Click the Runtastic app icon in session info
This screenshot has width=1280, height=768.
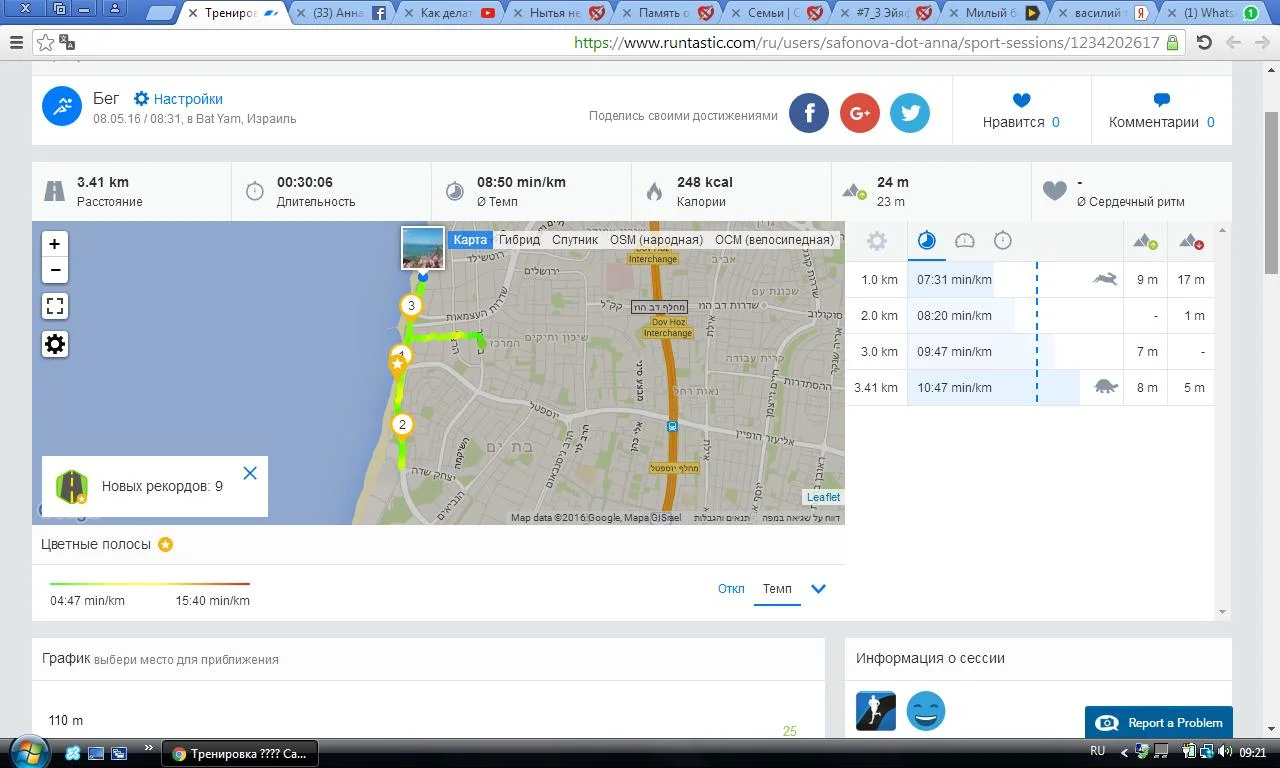click(876, 711)
